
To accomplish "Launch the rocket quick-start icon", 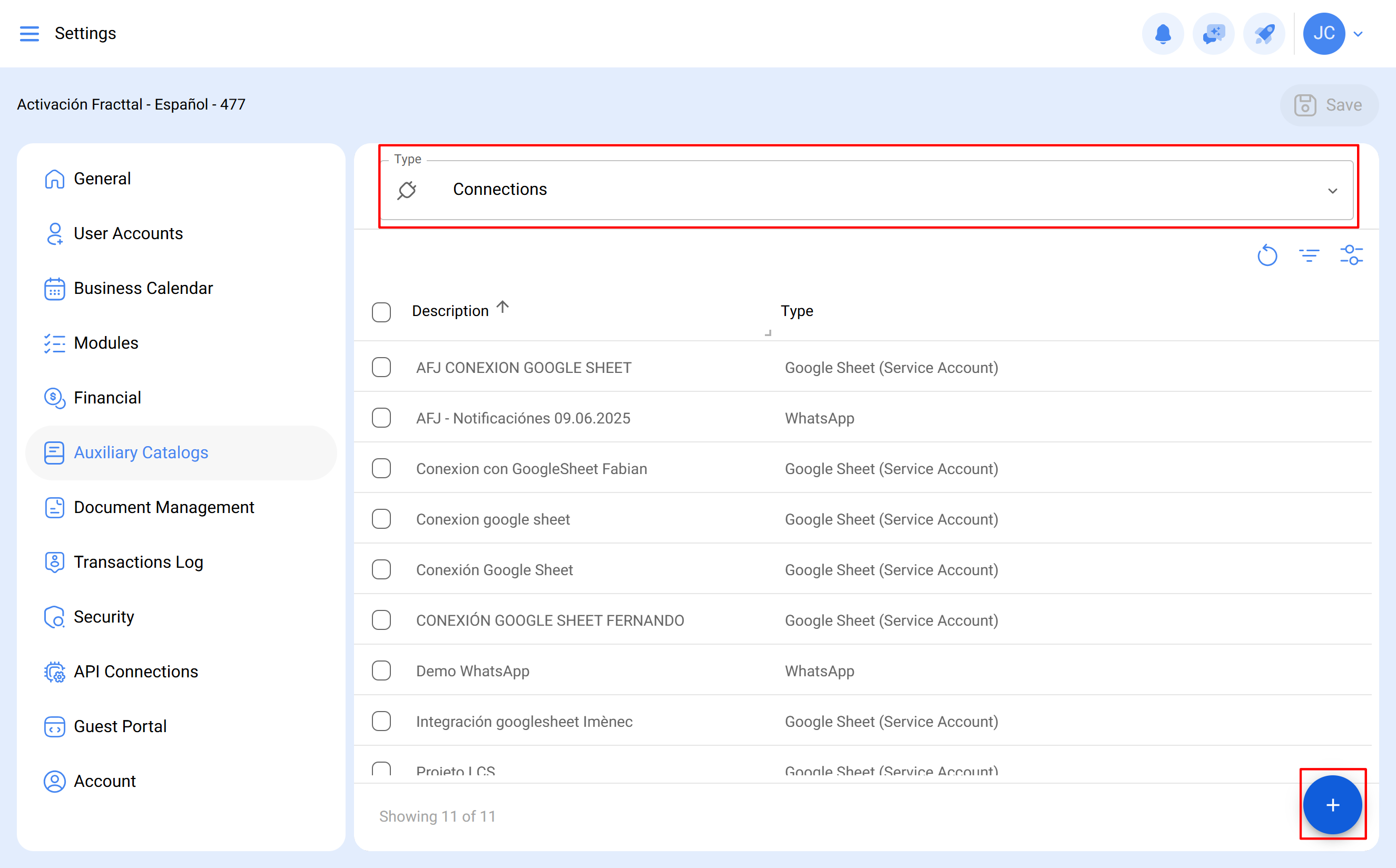I will [x=1263, y=33].
